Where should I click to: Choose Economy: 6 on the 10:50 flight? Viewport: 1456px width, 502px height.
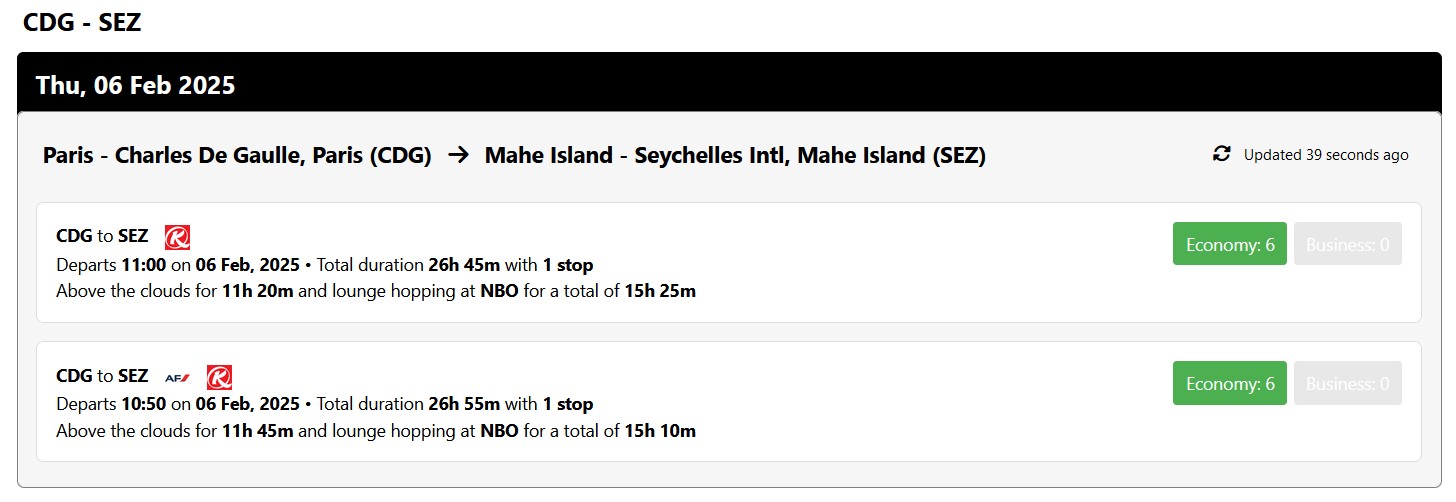(1229, 383)
